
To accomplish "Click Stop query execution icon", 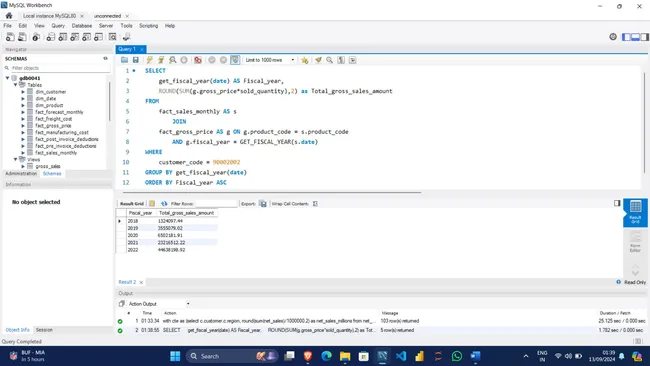I will tap(184, 60).
